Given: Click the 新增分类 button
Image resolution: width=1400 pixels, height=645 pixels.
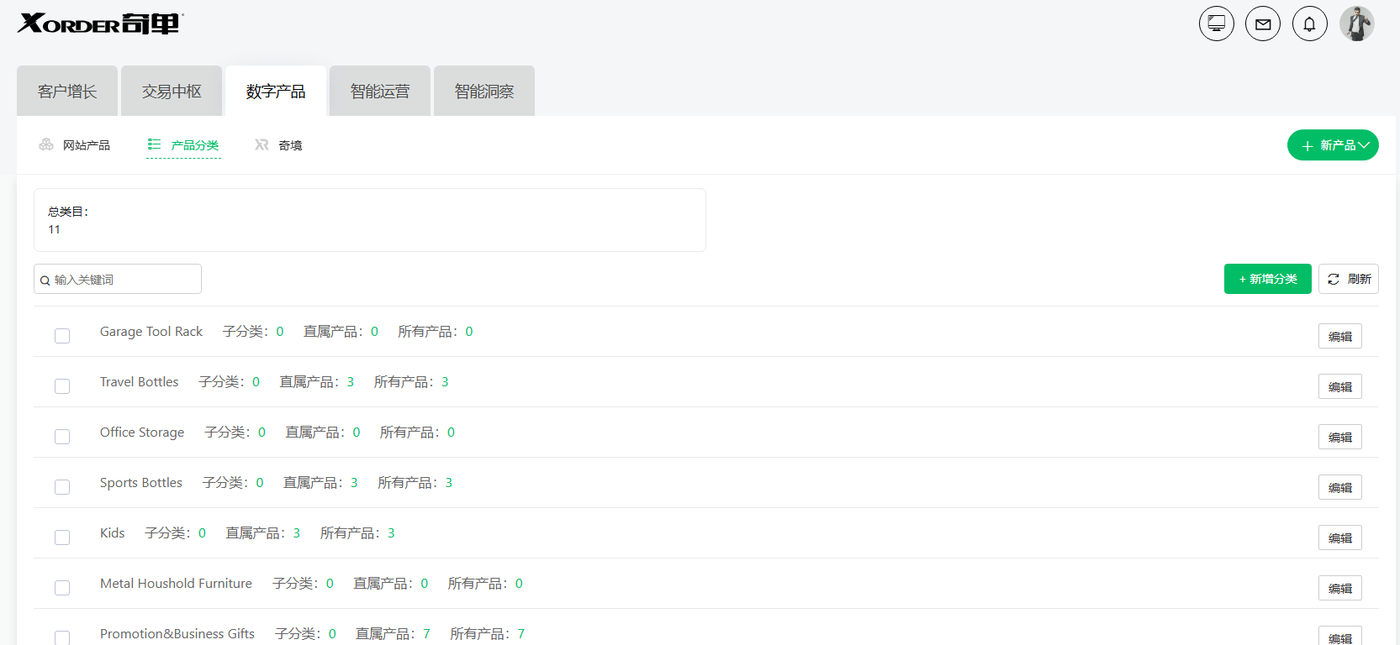Looking at the screenshot, I should (1268, 279).
